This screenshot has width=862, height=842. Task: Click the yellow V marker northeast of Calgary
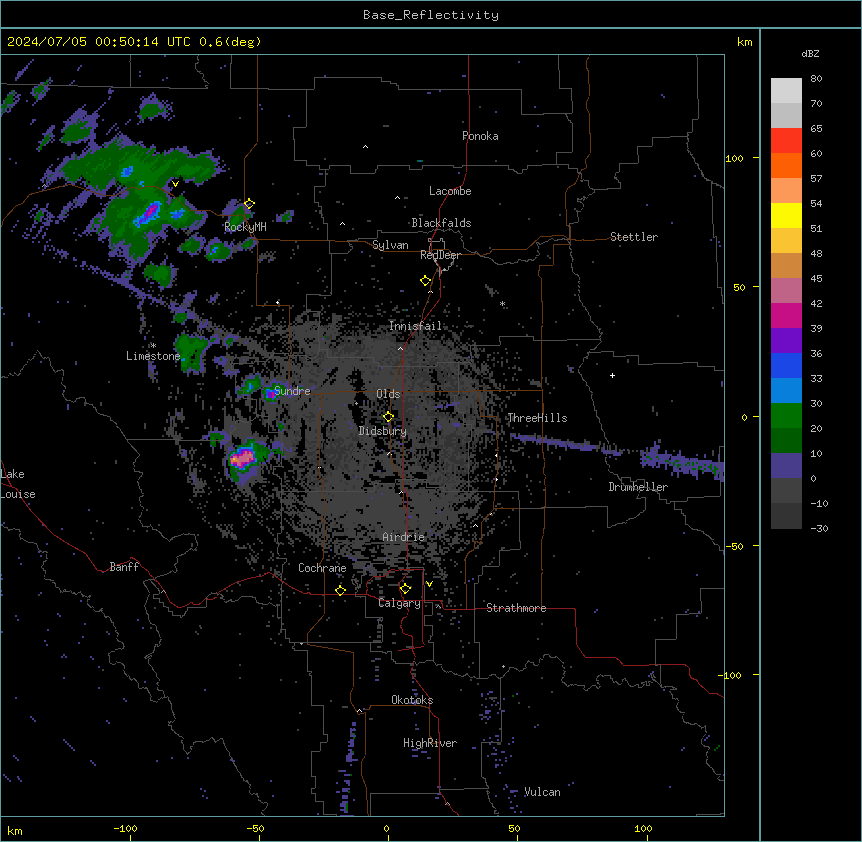point(429,584)
